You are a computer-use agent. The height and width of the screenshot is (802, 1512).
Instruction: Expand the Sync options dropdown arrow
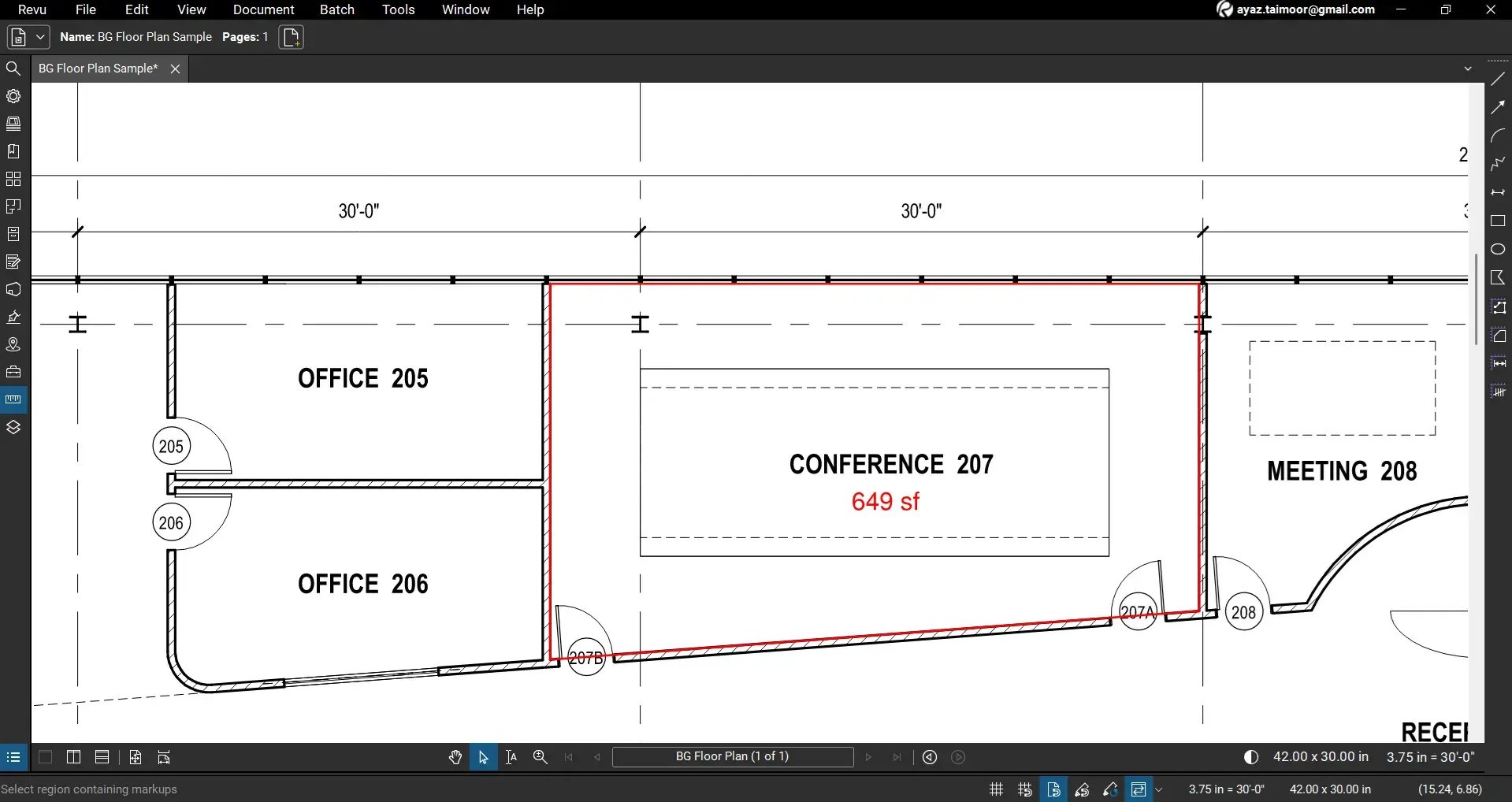pyautogui.click(x=1159, y=789)
